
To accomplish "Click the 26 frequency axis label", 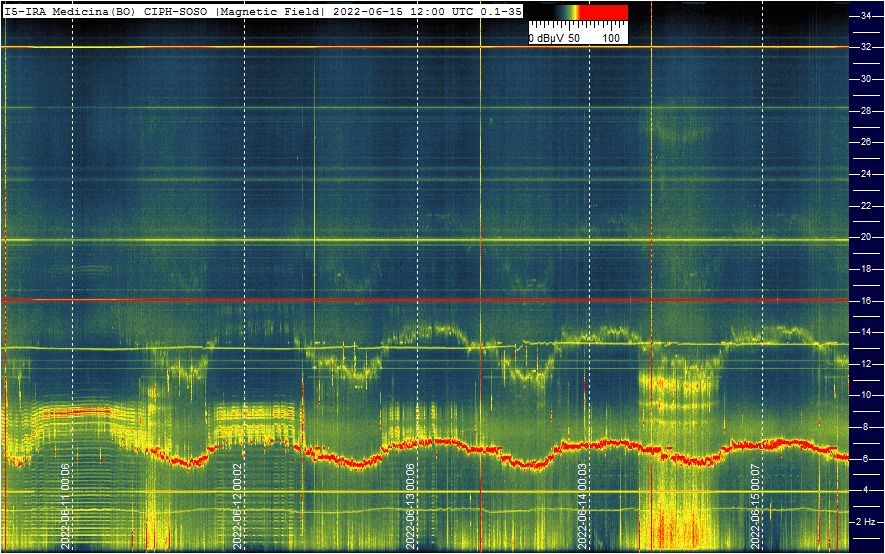I will [x=866, y=142].
